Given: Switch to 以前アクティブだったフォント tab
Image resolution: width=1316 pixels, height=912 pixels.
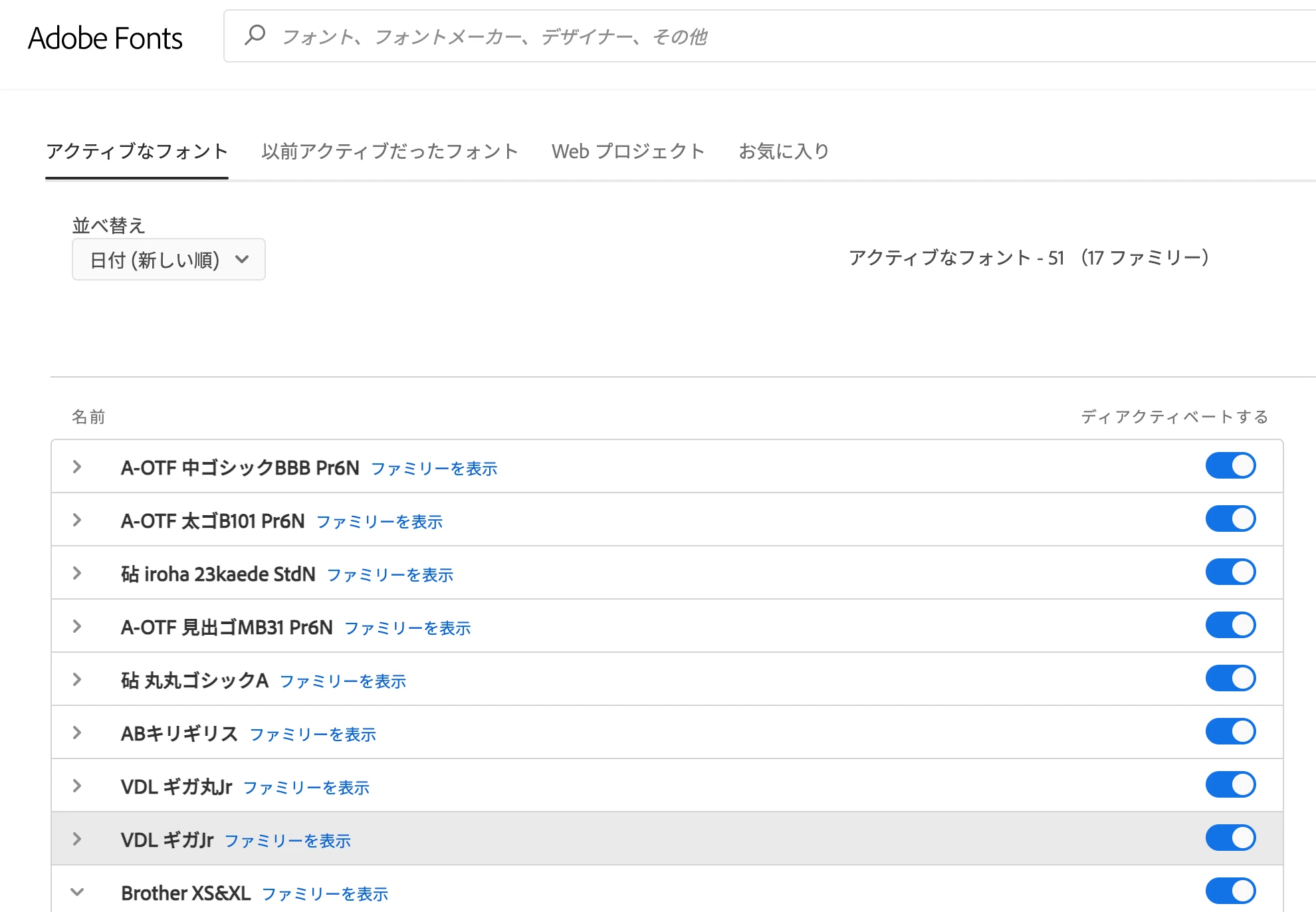Looking at the screenshot, I should click(x=389, y=152).
